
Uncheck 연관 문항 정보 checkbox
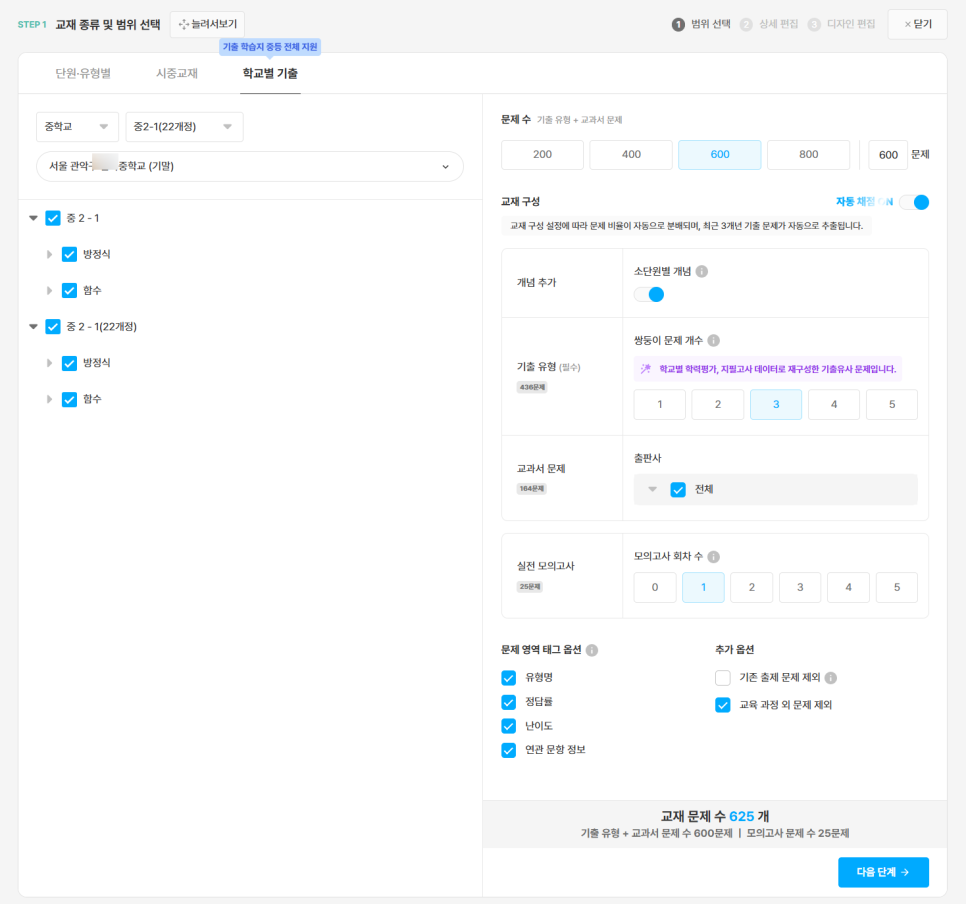point(508,750)
